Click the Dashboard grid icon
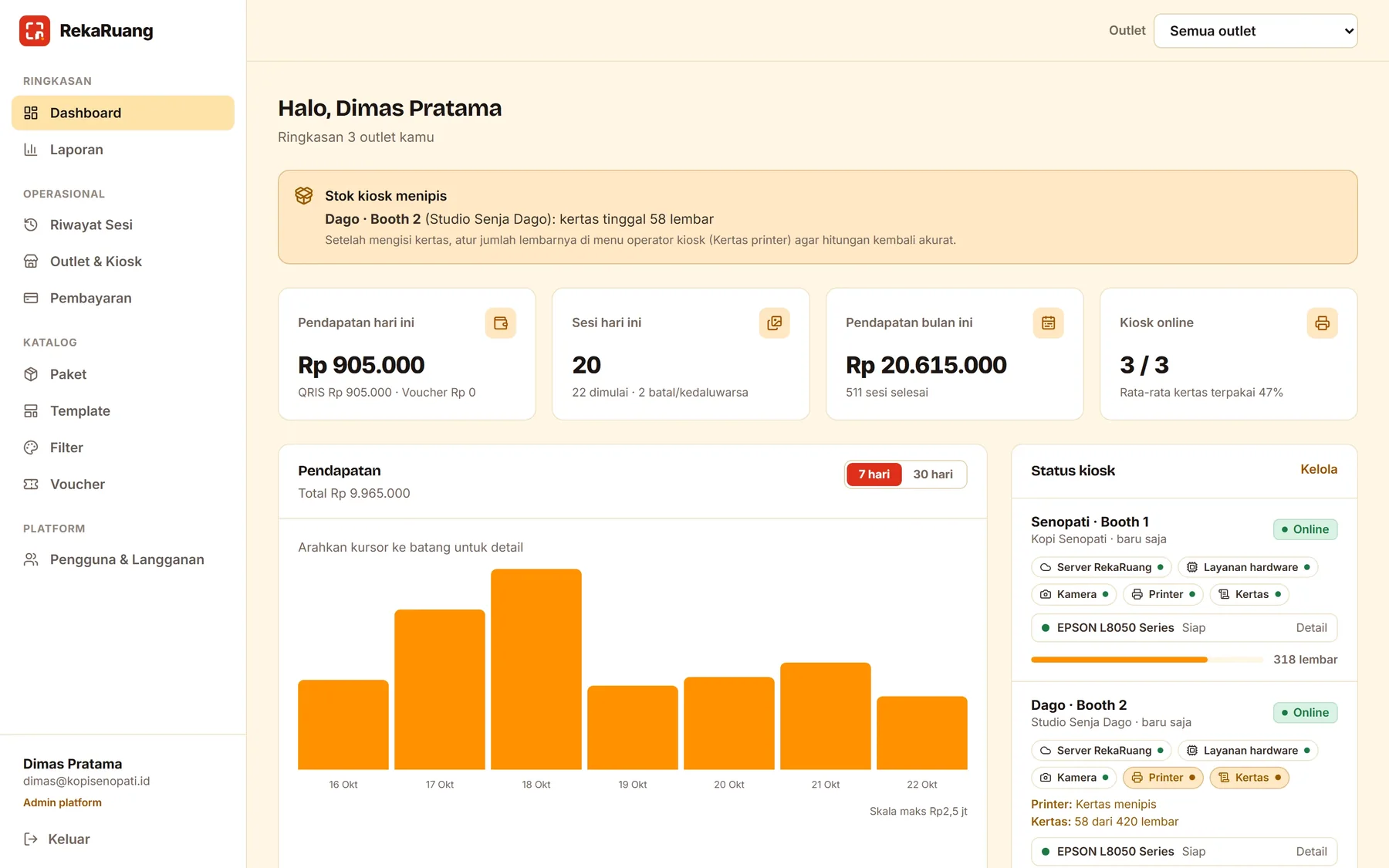 [31, 113]
